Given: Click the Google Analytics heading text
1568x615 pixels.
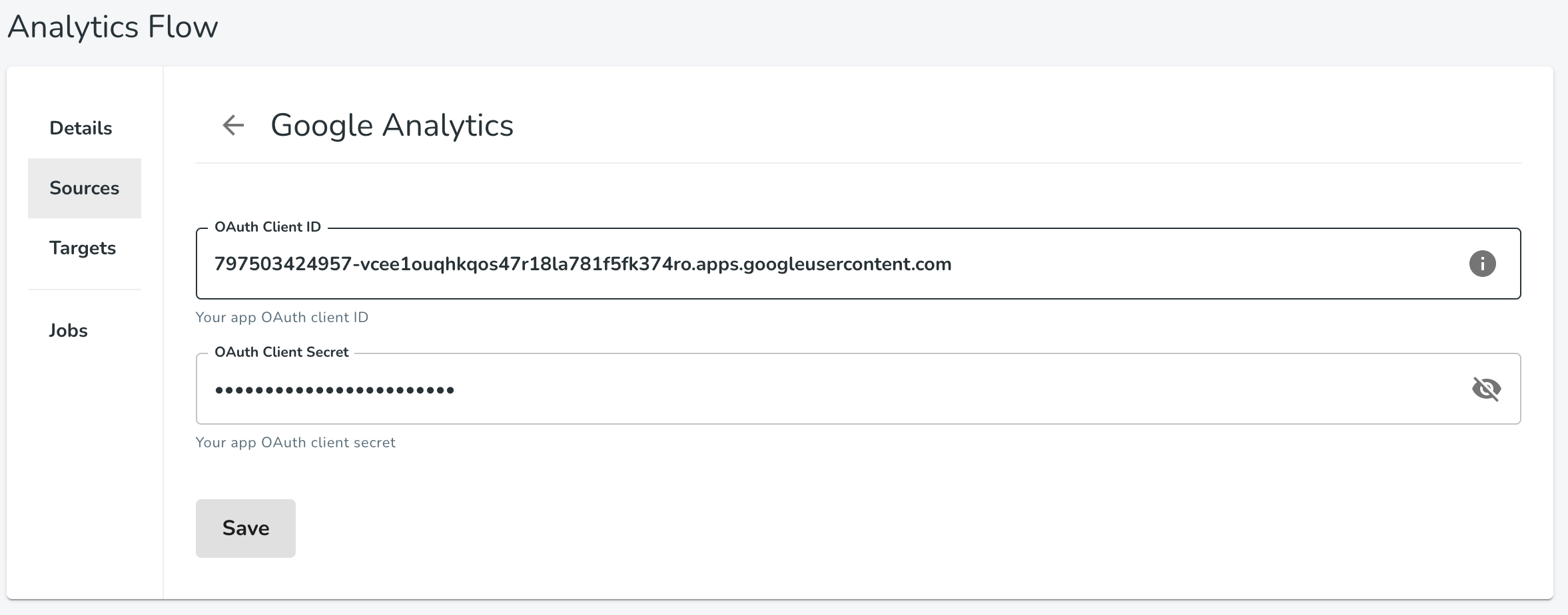Looking at the screenshot, I should click(x=392, y=125).
